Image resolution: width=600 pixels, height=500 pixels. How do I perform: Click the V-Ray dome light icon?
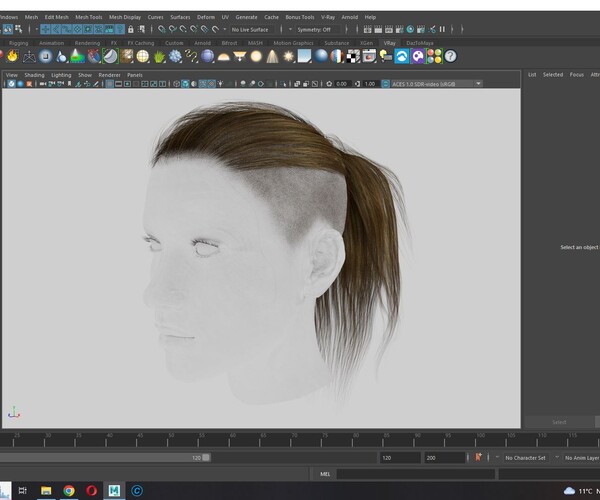pyautogui.click(x=223, y=57)
